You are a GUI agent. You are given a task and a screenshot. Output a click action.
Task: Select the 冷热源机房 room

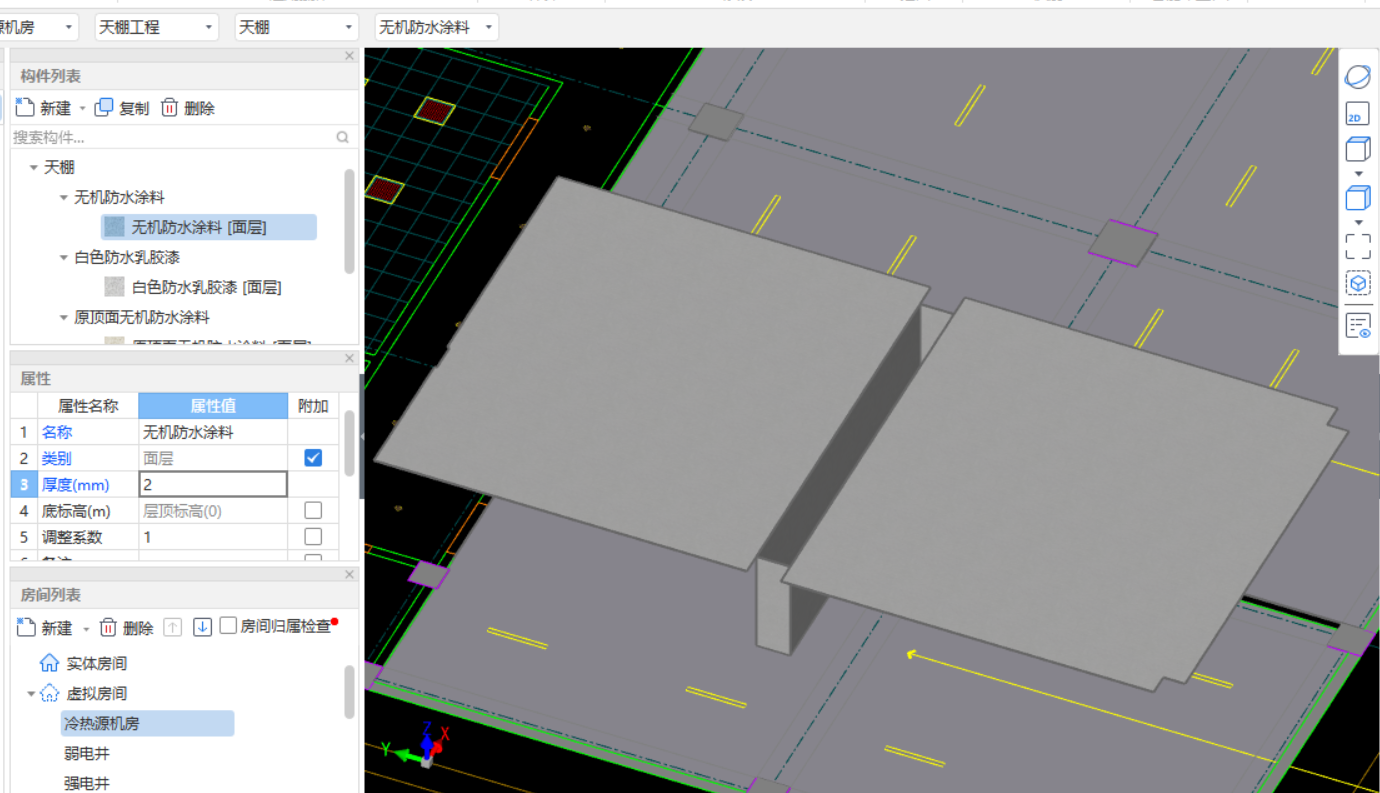[x=148, y=723]
